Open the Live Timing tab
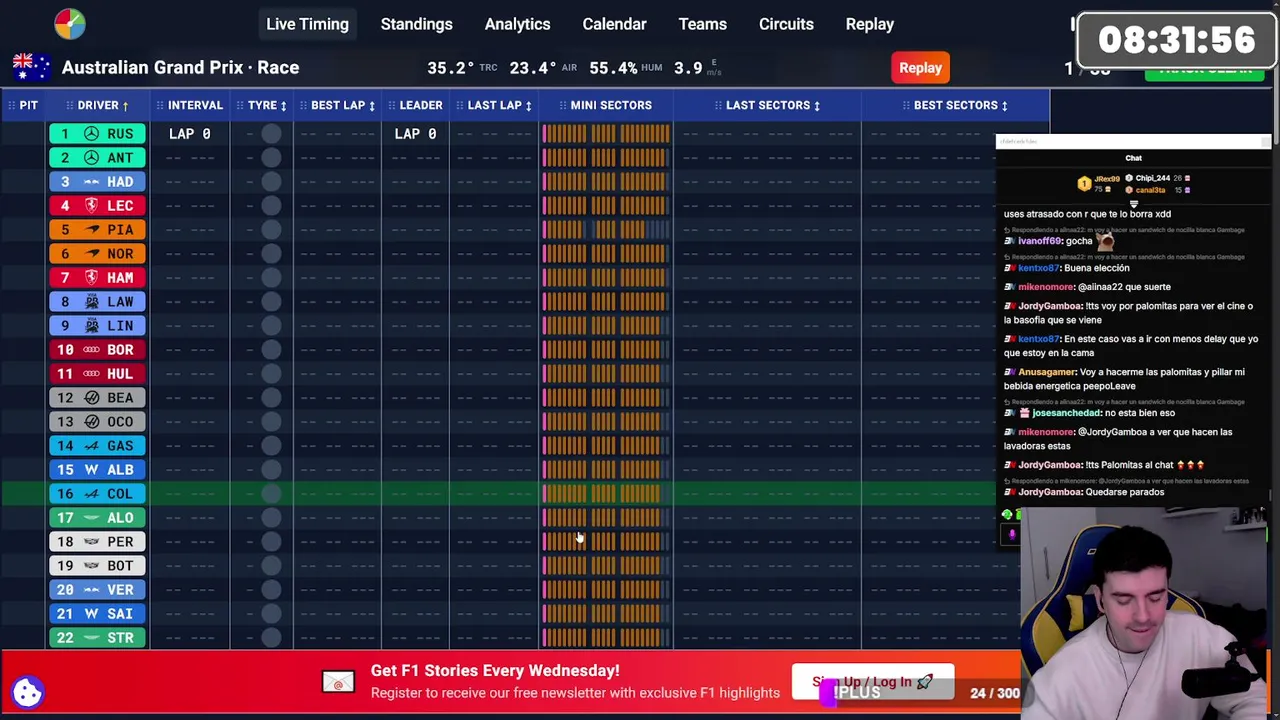Viewport: 1280px width, 720px height. [307, 24]
